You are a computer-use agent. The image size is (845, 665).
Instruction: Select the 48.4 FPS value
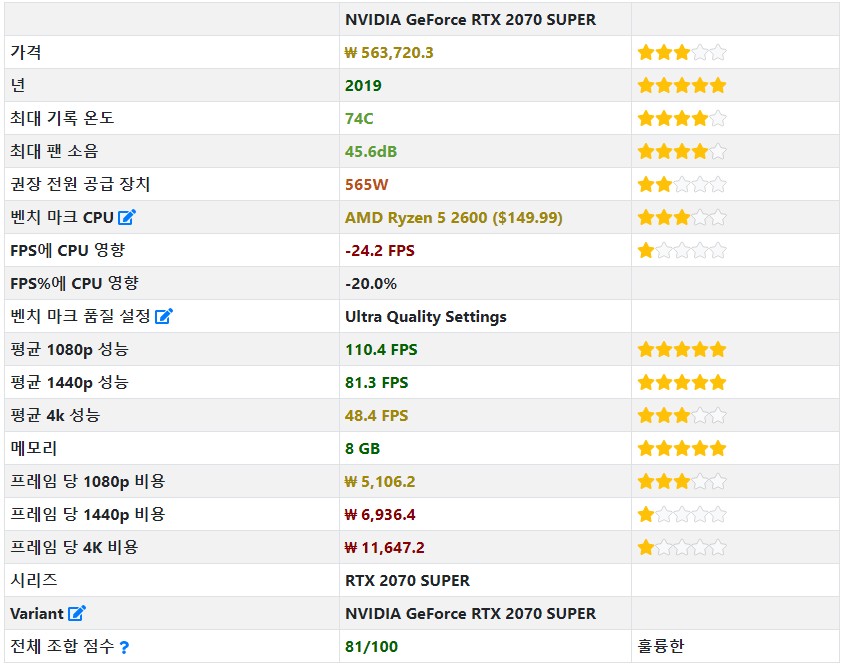(377, 415)
